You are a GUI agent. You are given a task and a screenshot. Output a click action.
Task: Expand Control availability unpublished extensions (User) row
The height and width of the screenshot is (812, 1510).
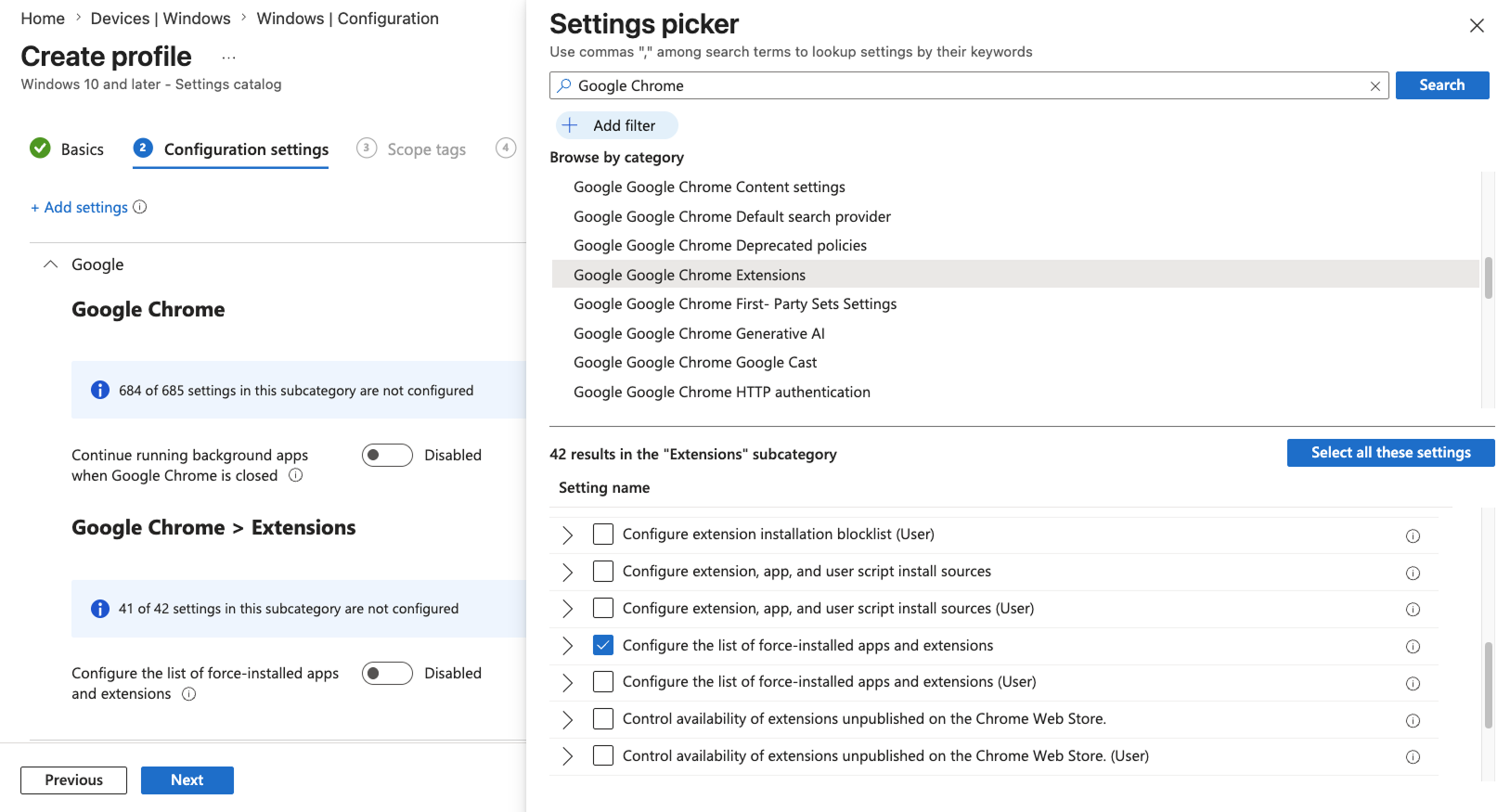click(x=568, y=756)
